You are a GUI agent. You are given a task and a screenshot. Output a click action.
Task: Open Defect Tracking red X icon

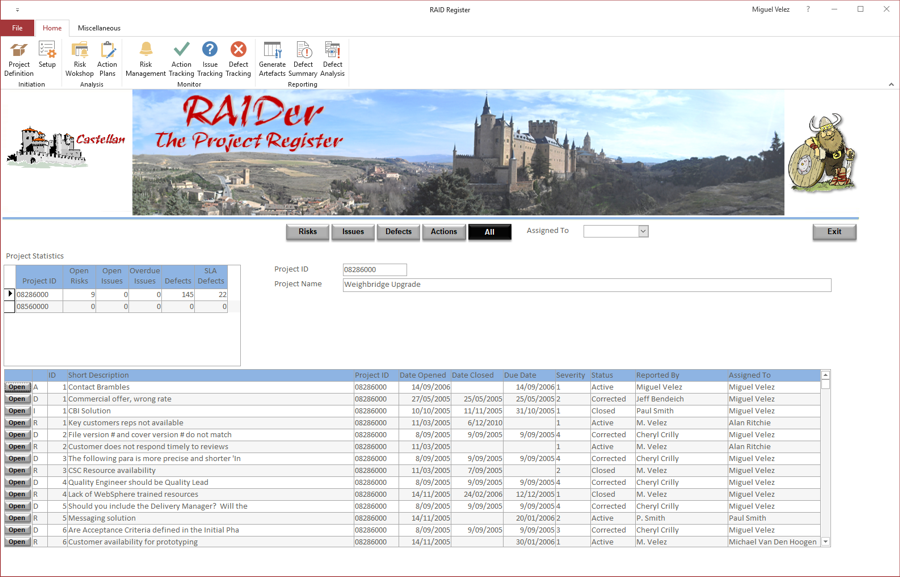tap(238, 59)
